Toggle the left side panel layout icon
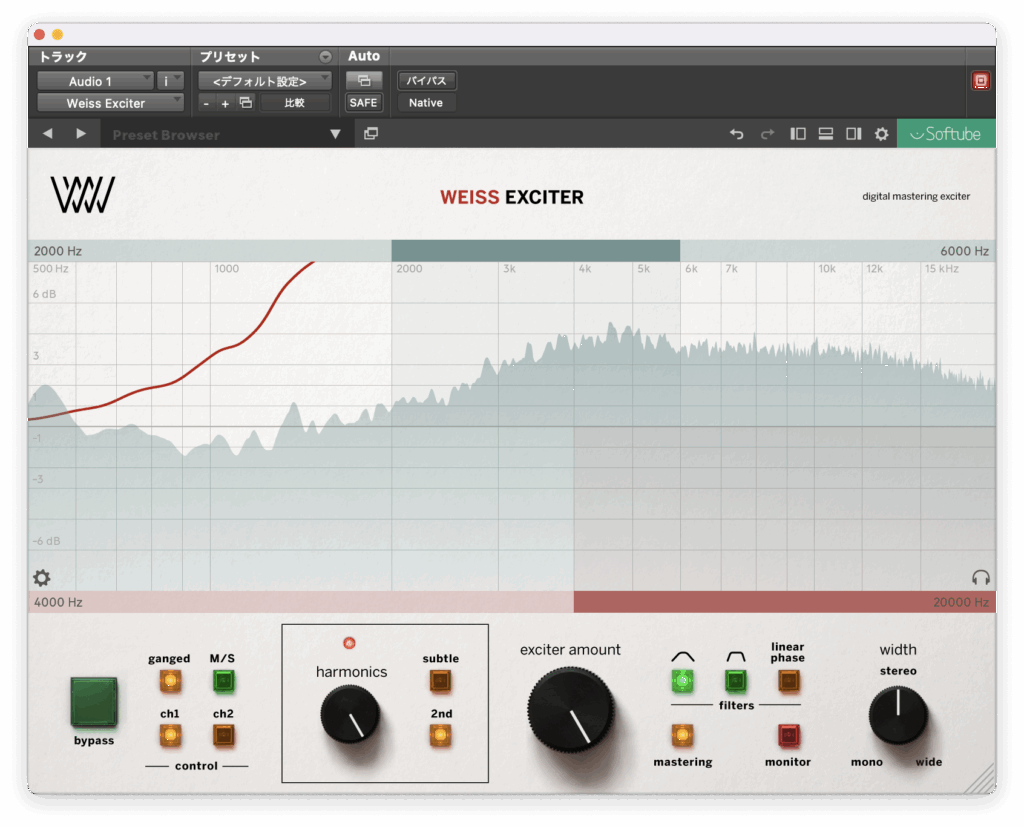This screenshot has height=827, width=1024. [797, 134]
